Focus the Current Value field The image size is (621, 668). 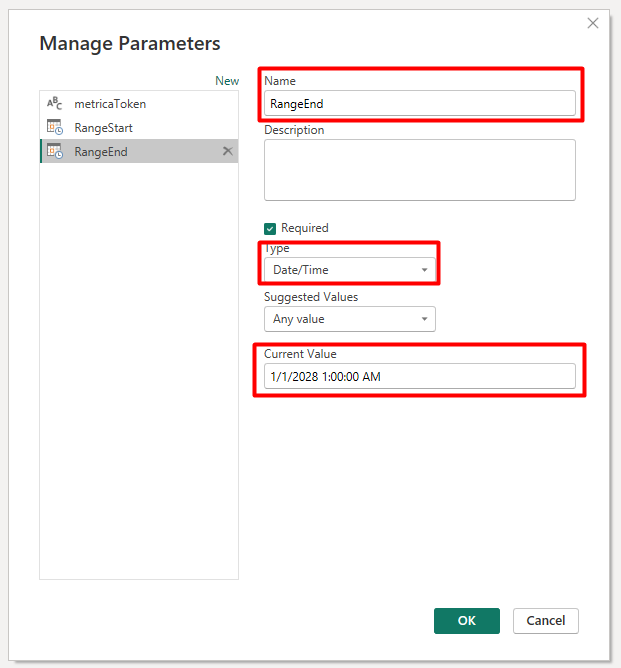(420, 376)
